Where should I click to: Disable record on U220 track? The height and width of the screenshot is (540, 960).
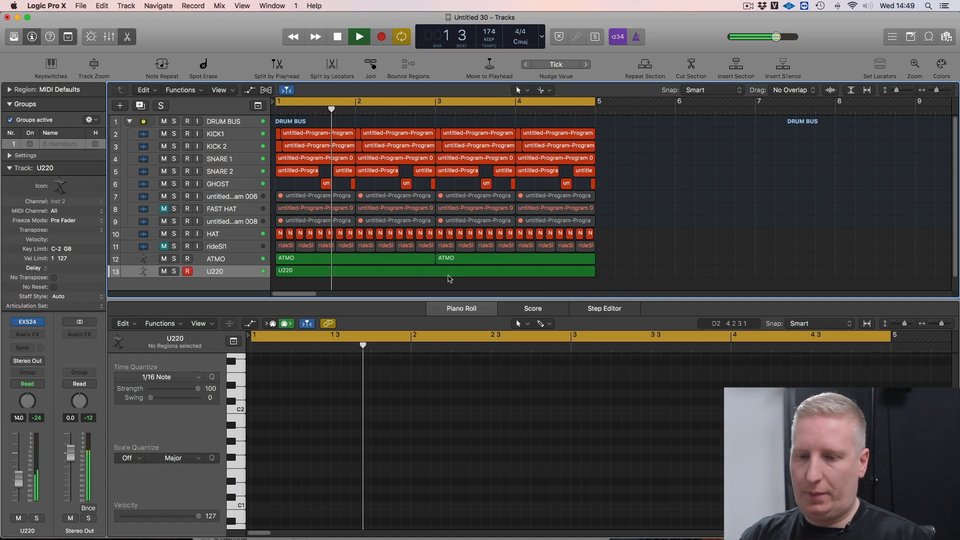(x=187, y=271)
